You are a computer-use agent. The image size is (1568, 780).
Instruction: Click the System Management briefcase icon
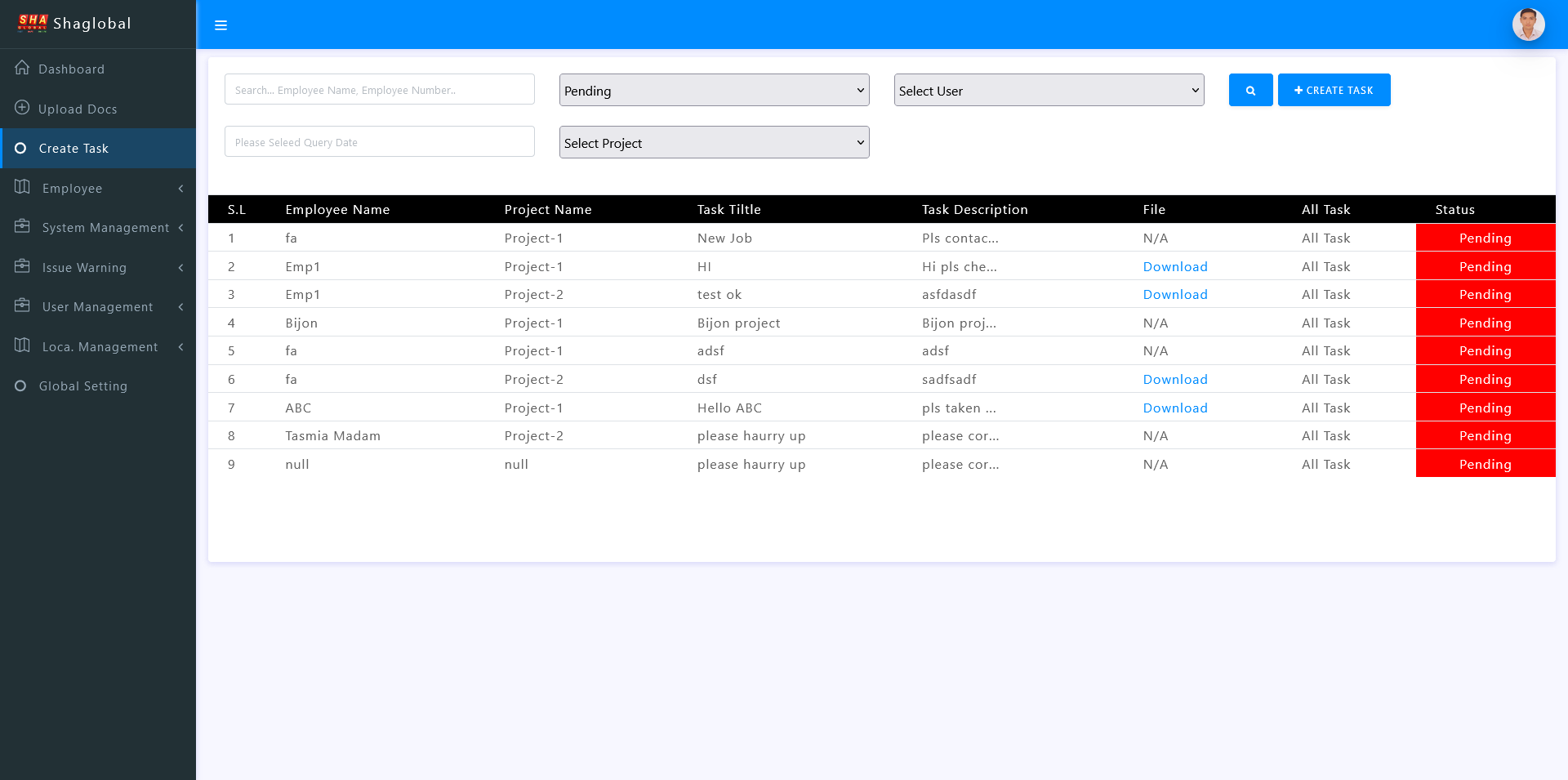22,226
